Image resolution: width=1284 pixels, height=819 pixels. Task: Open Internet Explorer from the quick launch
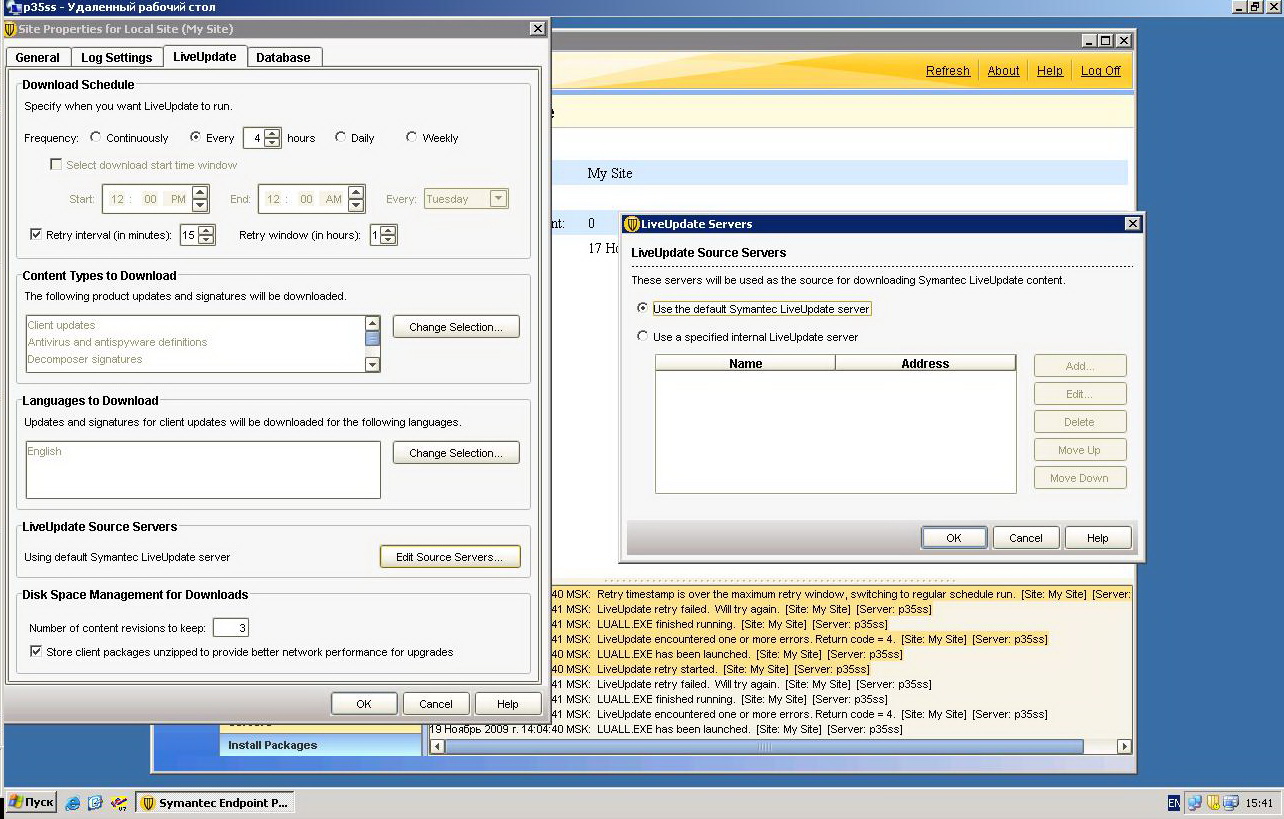(x=73, y=803)
